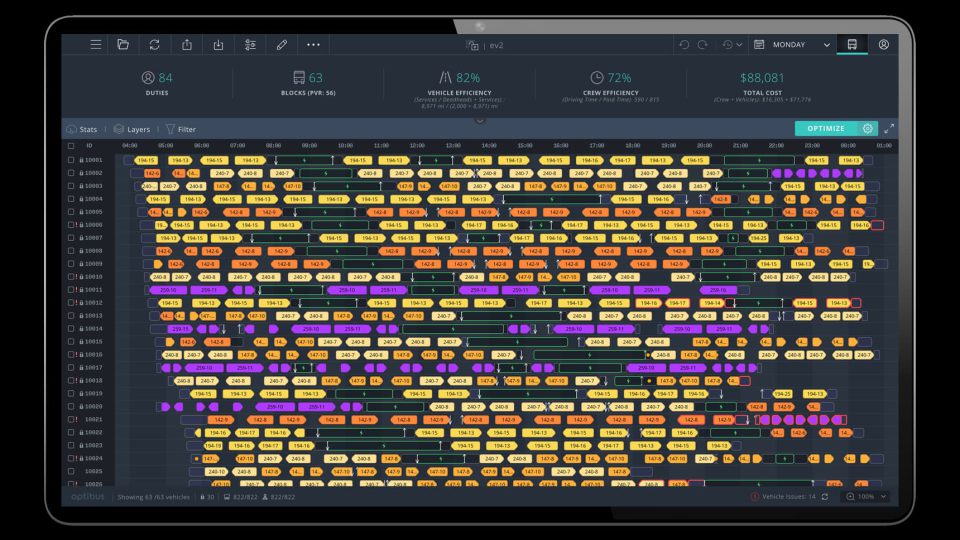Select the pencil edit tool
Viewport: 960px width, 540px height.
click(x=282, y=45)
